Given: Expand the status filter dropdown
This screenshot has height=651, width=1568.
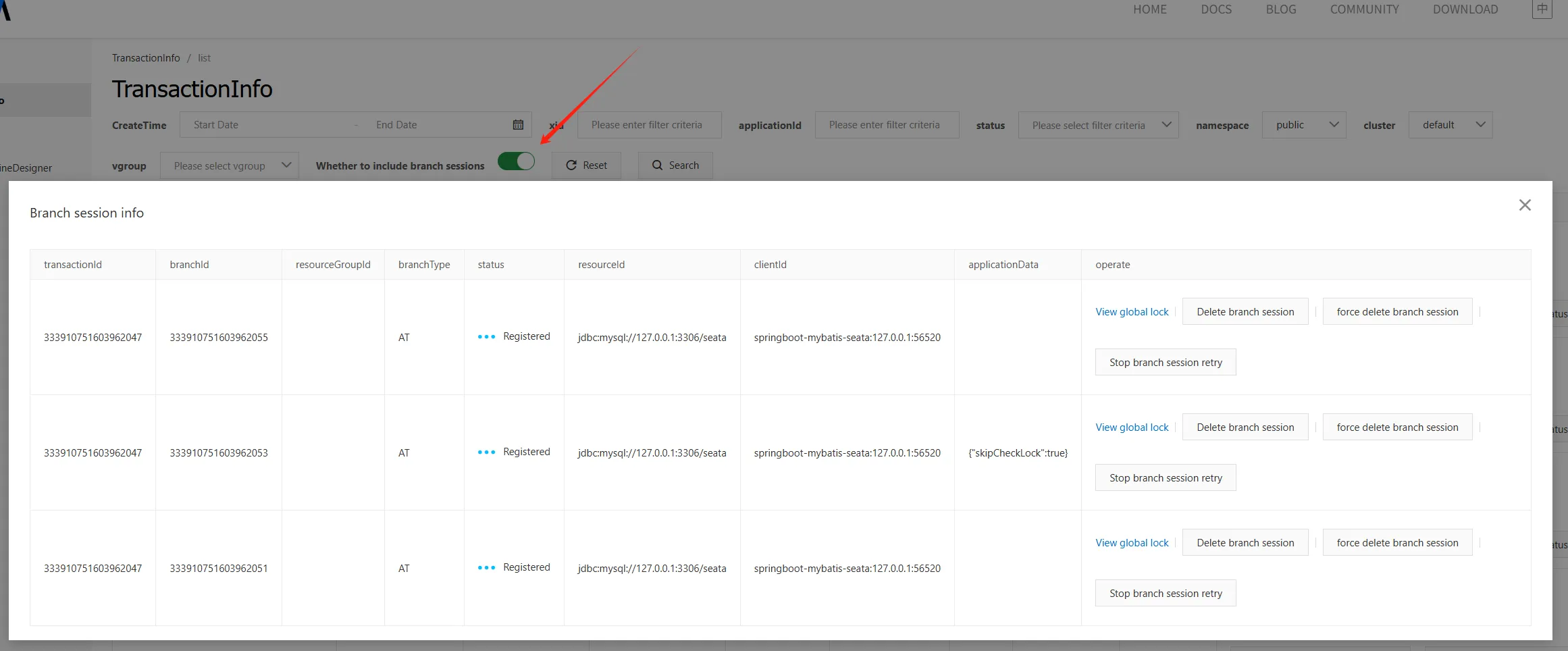Looking at the screenshot, I should coord(1098,125).
